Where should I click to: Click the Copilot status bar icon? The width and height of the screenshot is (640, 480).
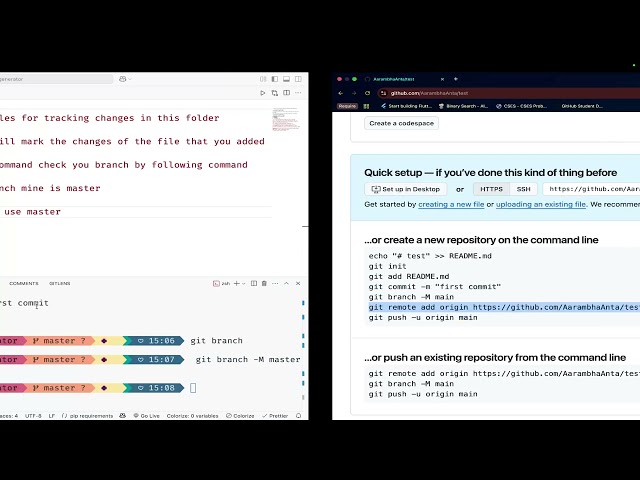pos(122,416)
